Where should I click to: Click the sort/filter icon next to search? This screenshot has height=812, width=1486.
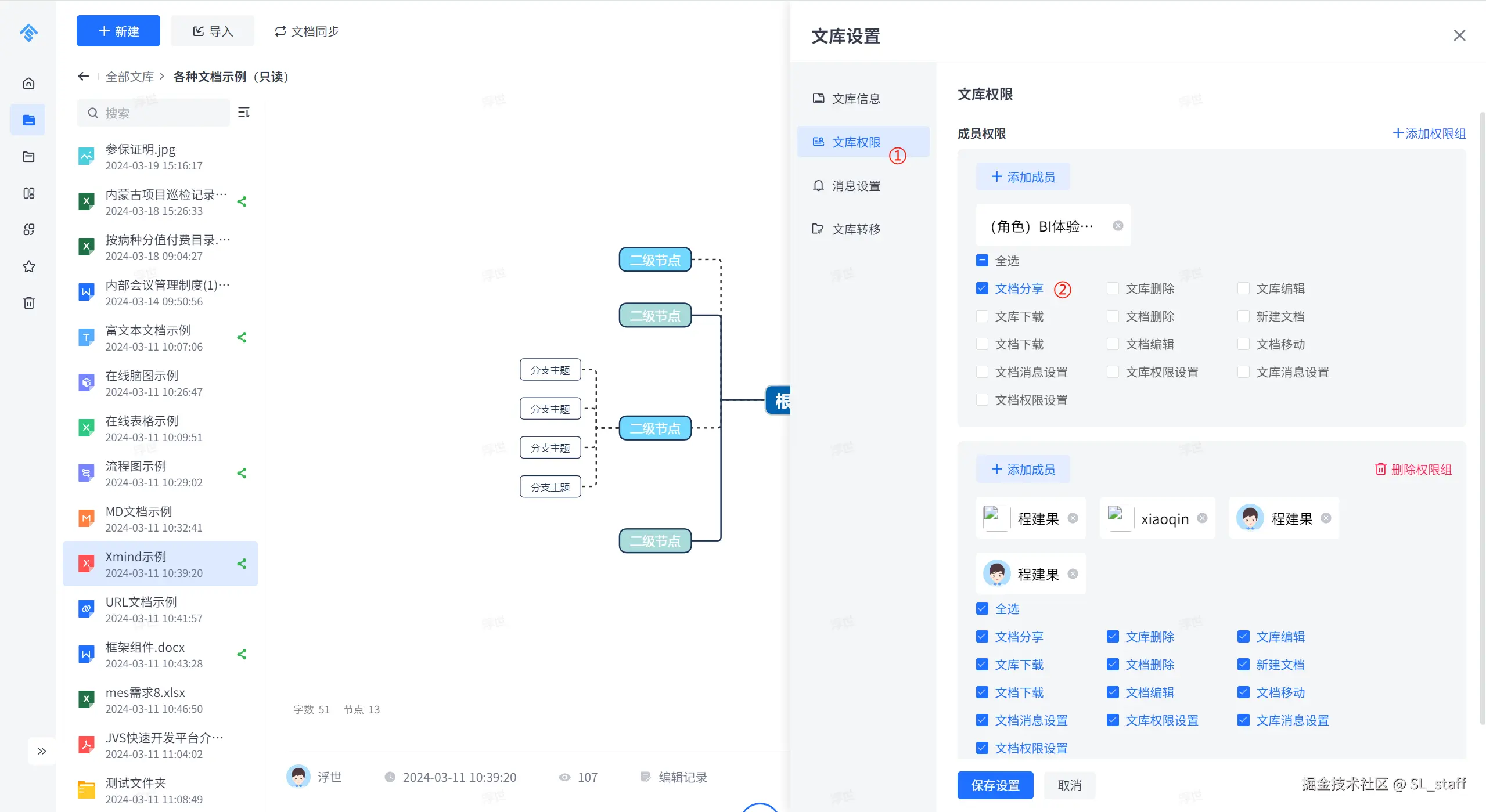click(244, 112)
